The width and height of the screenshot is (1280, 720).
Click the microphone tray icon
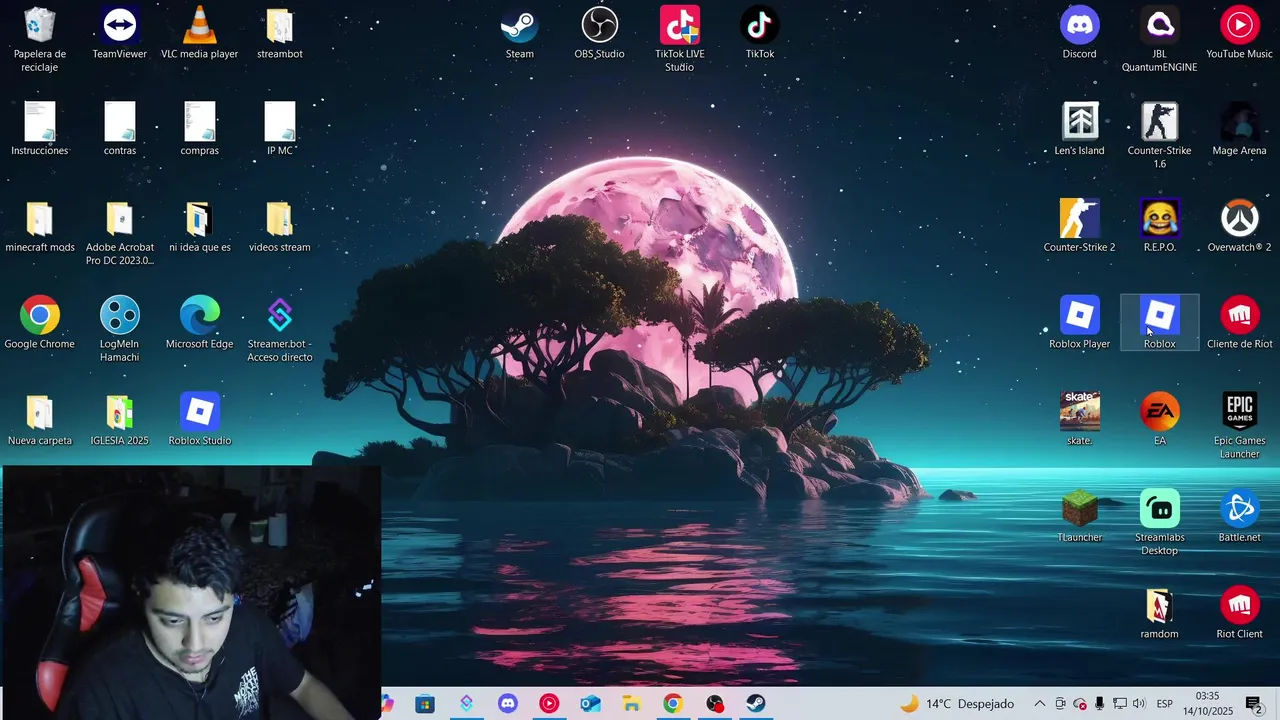[1099, 704]
